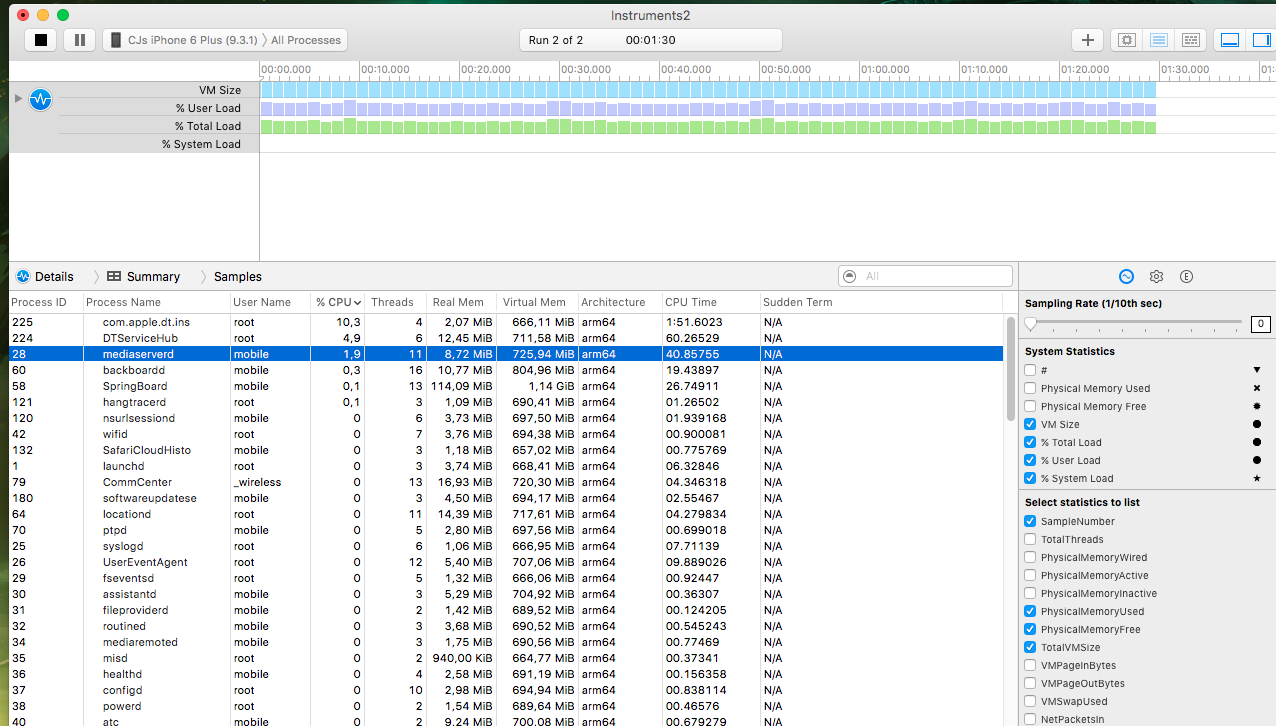Toggle the right inspector pane
Screen dimensions: 1276x726
click(x=1260, y=40)
